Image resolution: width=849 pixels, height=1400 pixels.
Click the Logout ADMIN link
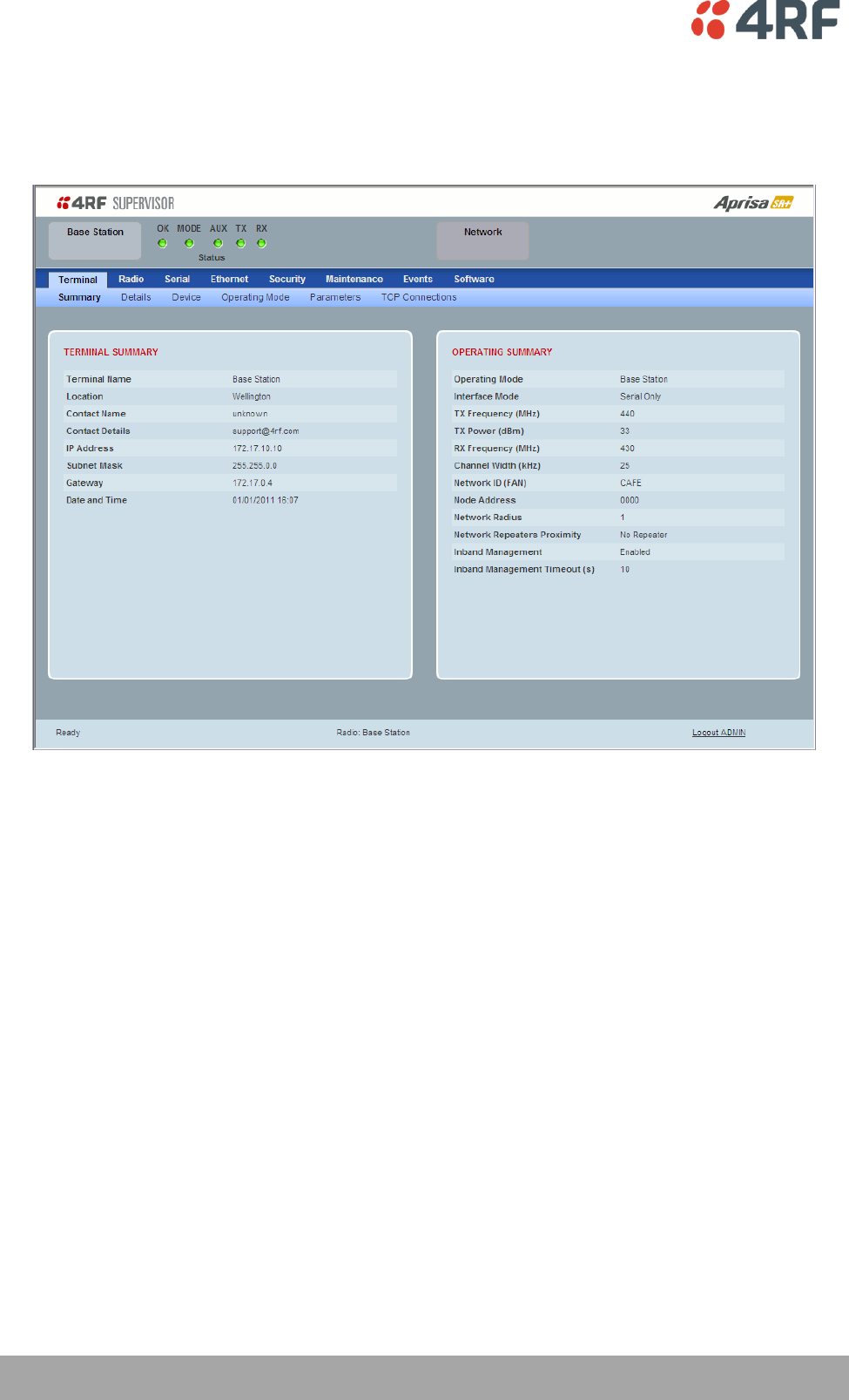coord(718,733)
